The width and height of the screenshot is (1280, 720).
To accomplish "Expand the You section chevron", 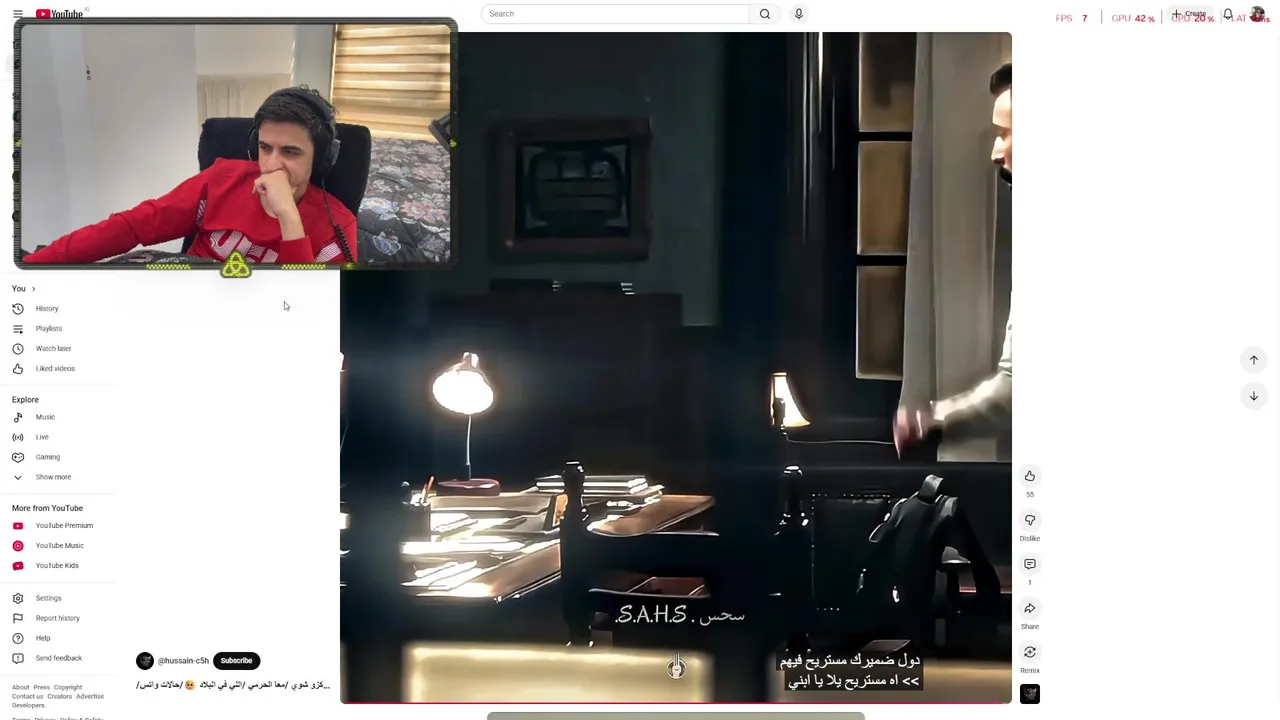I will [x=33, y=289].
